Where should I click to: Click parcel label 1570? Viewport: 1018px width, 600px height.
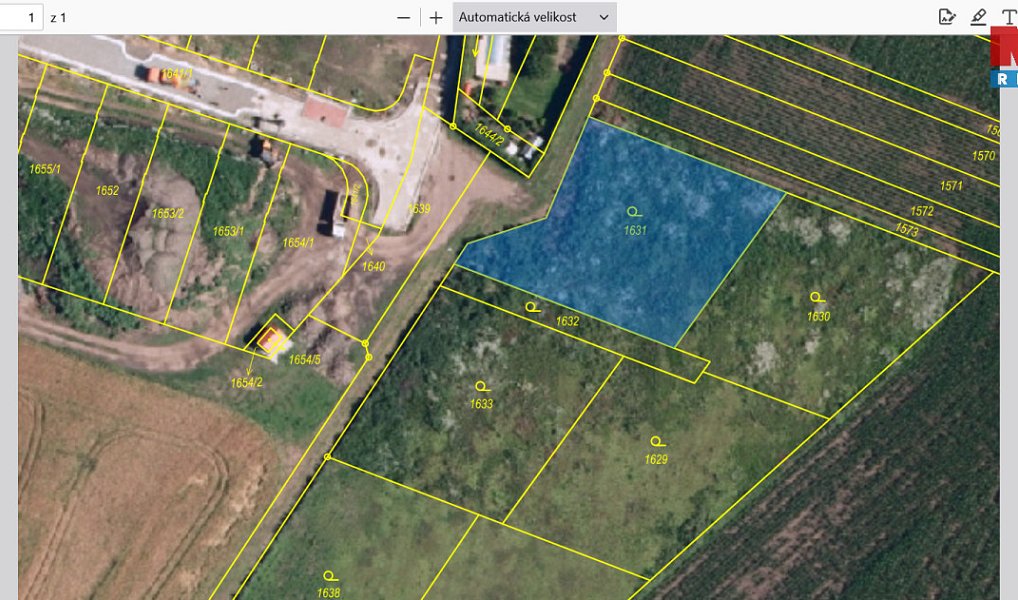click(983, 156)
